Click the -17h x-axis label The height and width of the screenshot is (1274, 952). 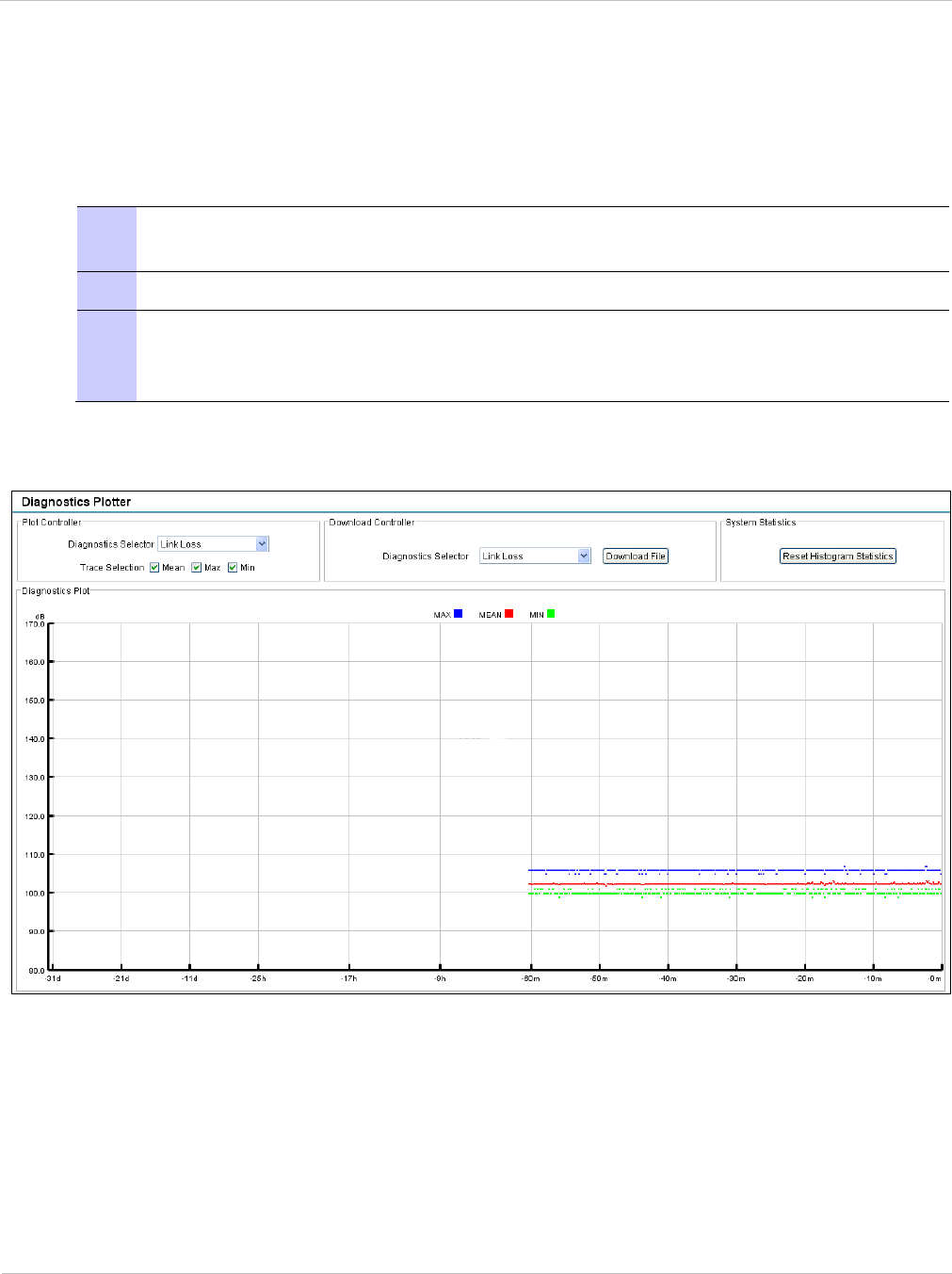(x=349, y=979)
